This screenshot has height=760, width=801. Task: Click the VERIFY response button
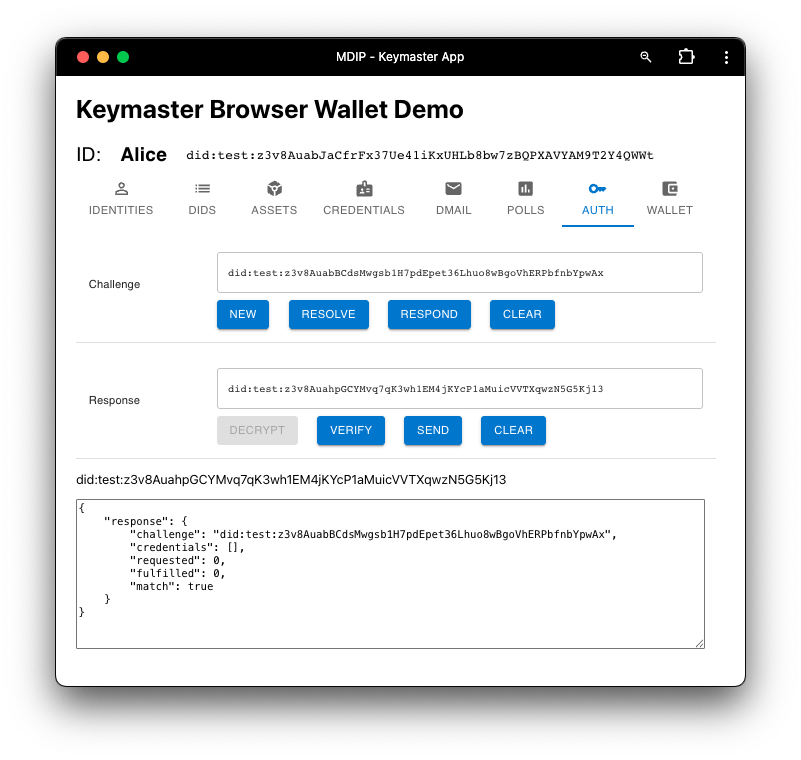point(351,430)
